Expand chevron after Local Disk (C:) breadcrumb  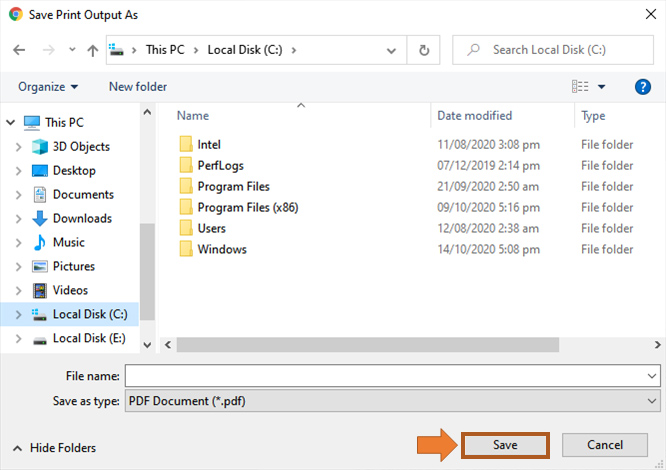pos(293,50)
